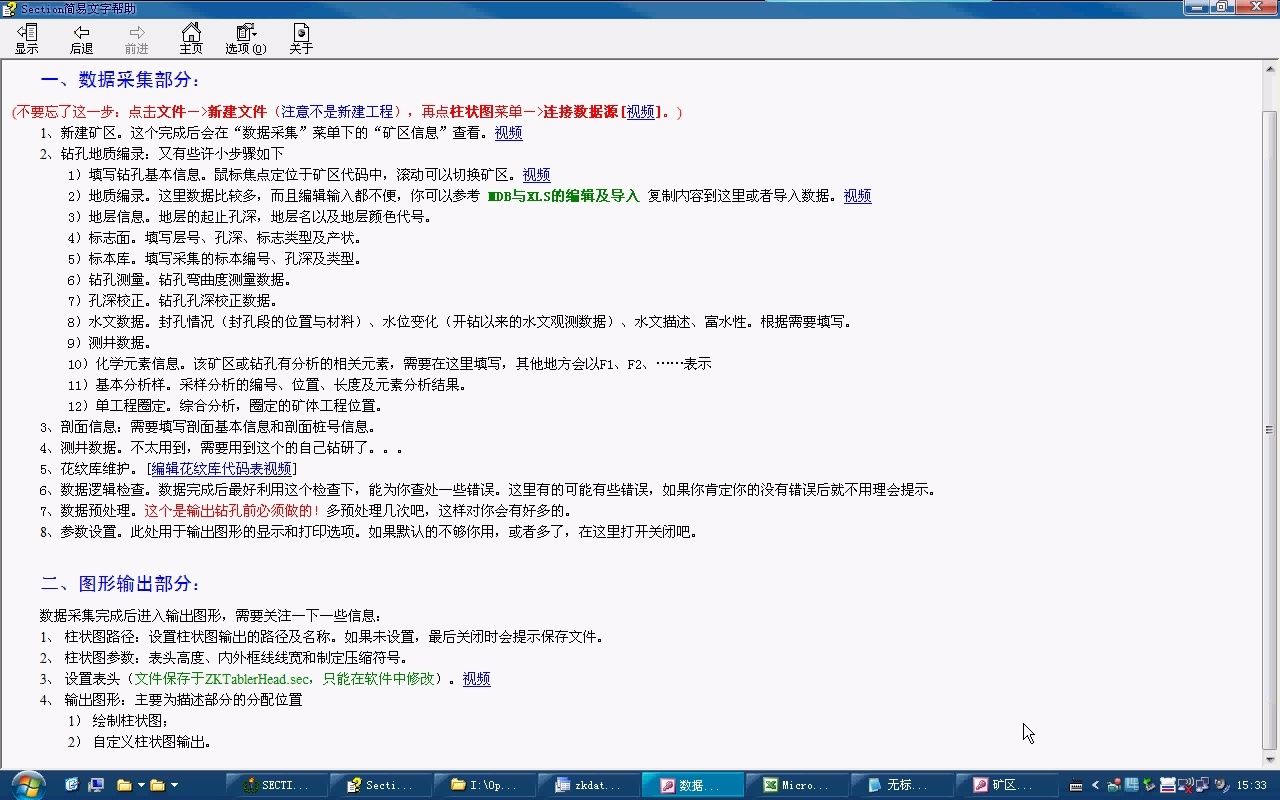Open the 编辑花纹库代码表视频 link
This screenshot has height=800, width=1280.
click(x=222, y=469)
